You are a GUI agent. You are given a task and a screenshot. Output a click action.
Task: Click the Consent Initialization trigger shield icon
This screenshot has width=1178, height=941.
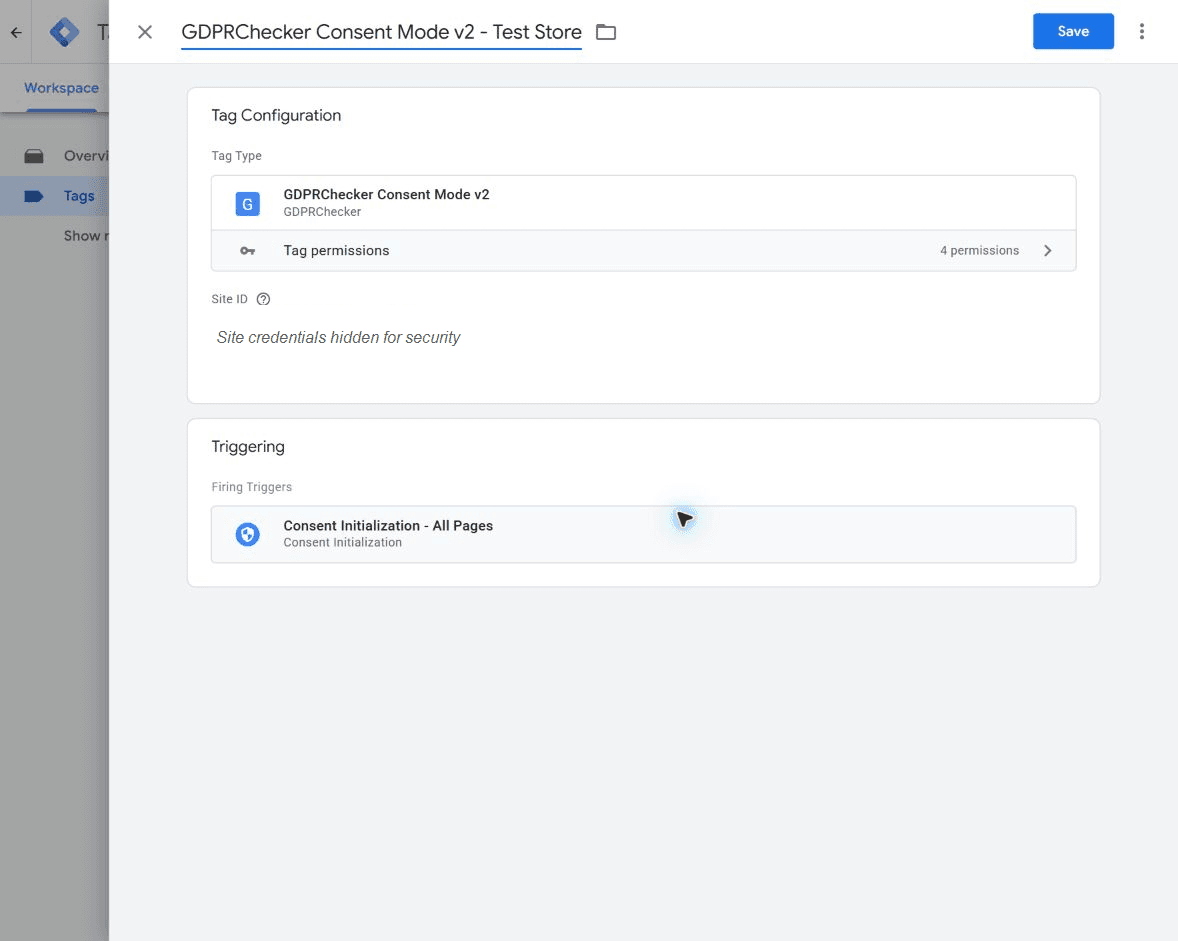click(x=247, y=534)
